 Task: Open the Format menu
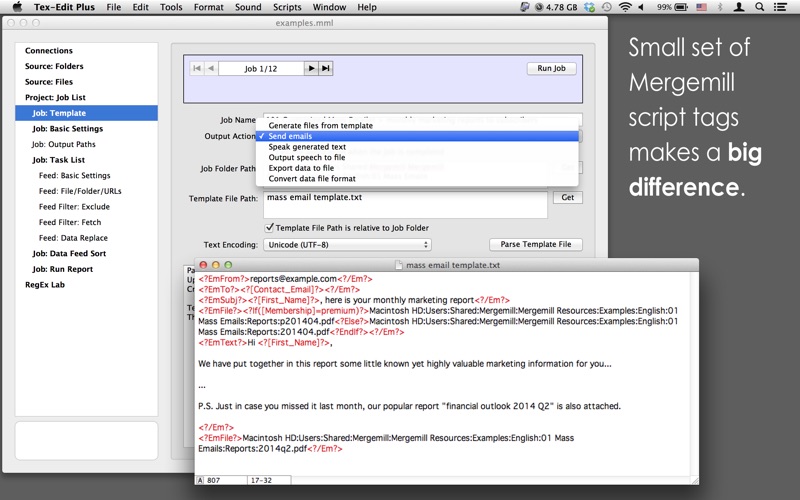point(209,7)
